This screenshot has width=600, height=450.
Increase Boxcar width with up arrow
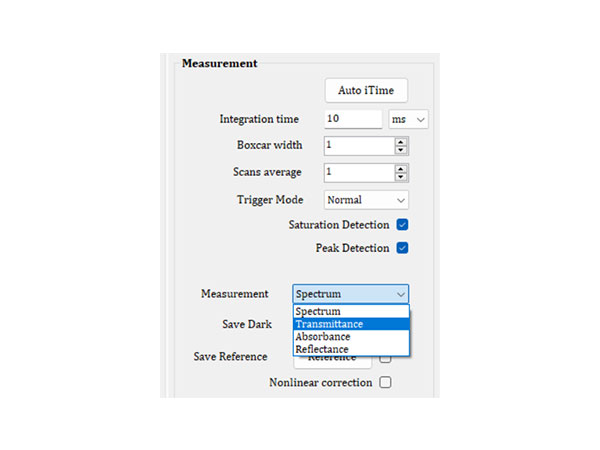[401, 141]
